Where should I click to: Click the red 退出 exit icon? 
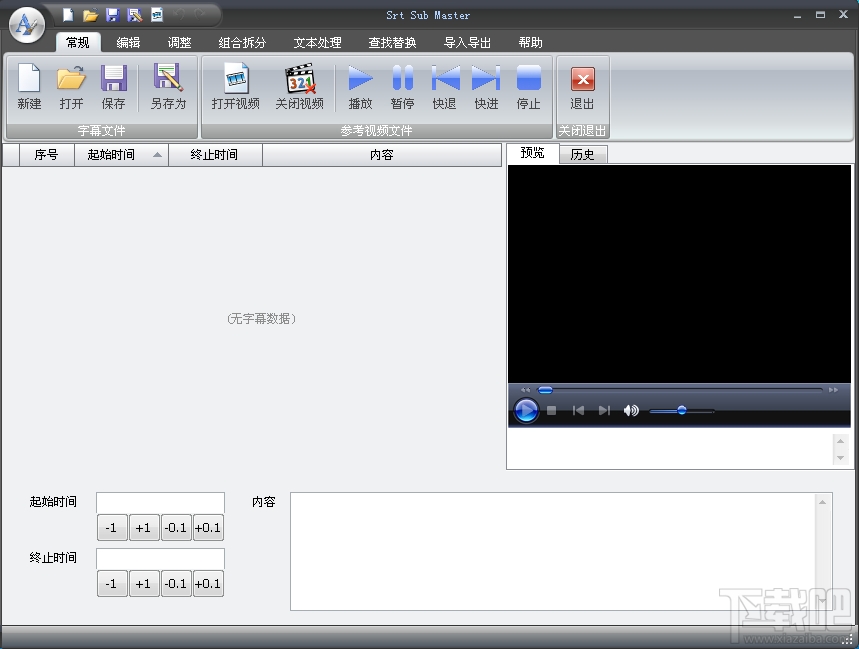coord(582,86)
